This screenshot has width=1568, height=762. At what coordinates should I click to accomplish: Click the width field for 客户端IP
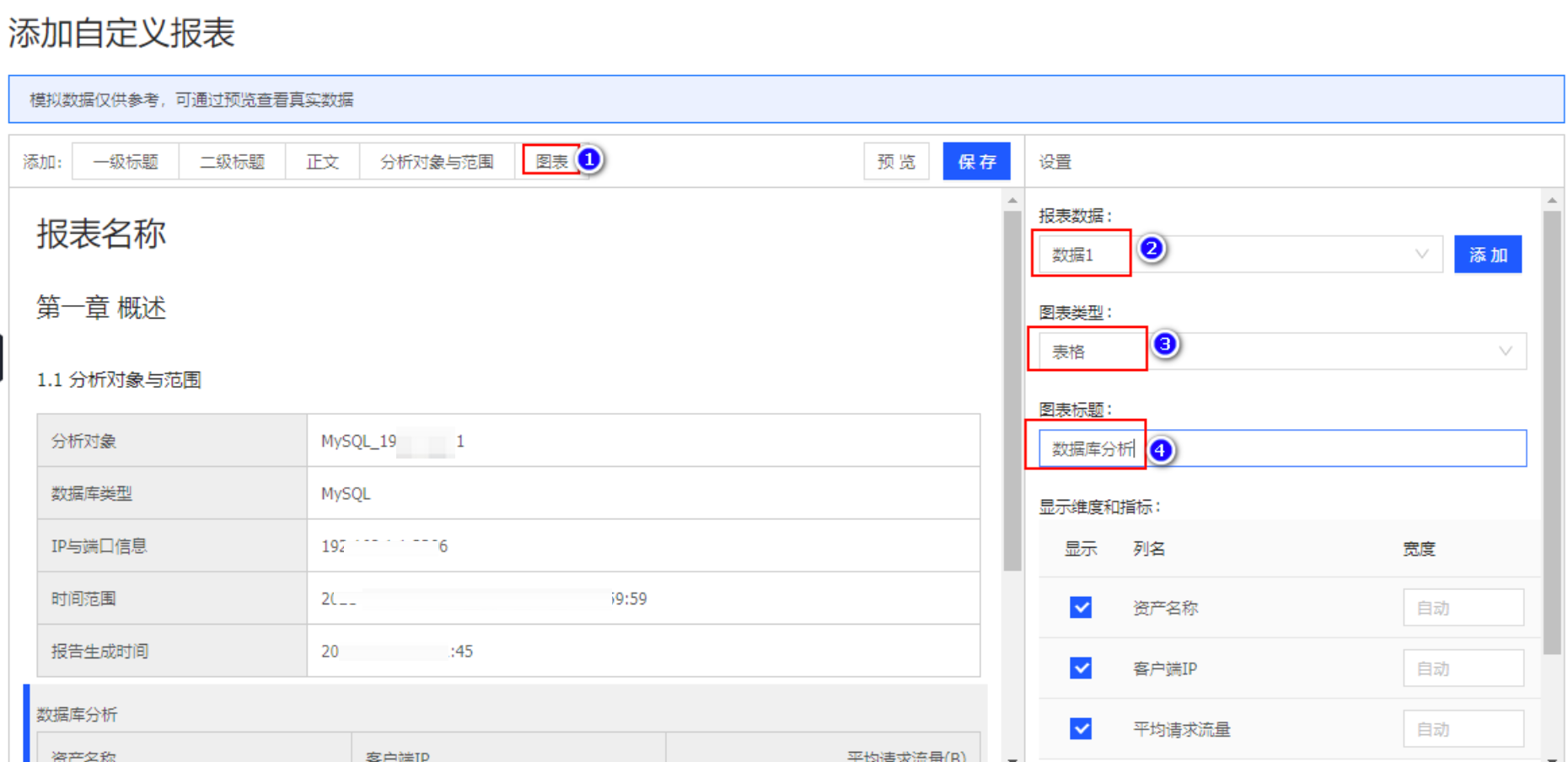1463,668
